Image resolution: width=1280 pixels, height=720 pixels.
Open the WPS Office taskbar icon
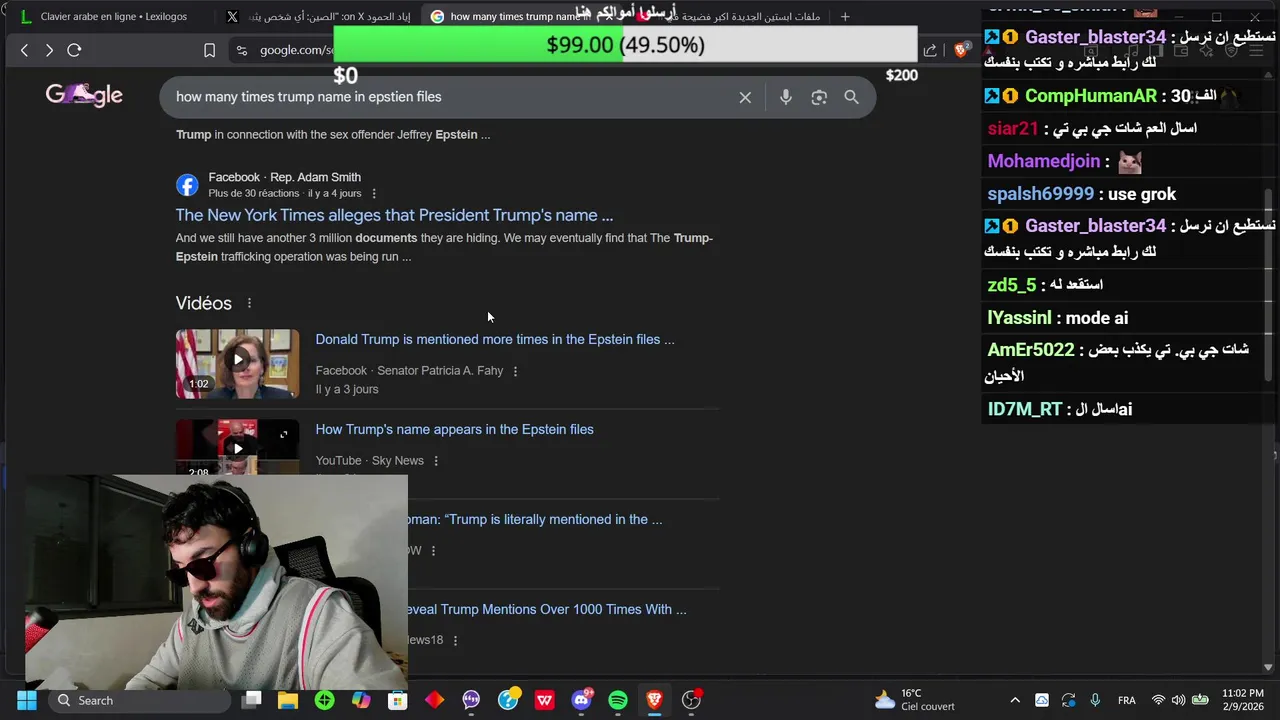point(544,700)
